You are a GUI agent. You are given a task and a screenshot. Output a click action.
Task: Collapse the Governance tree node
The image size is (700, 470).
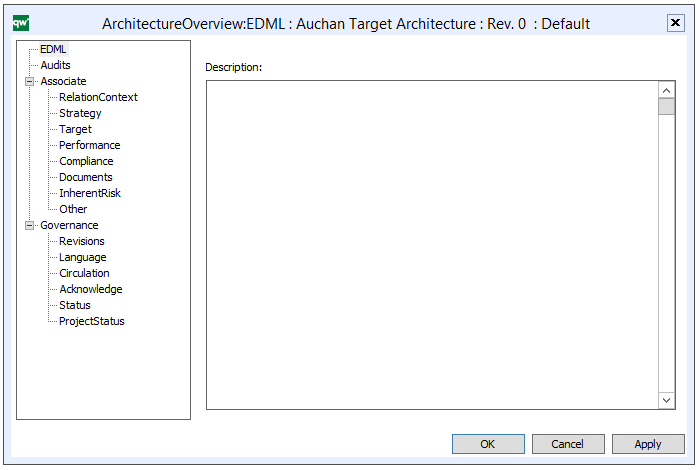(30, 225)
